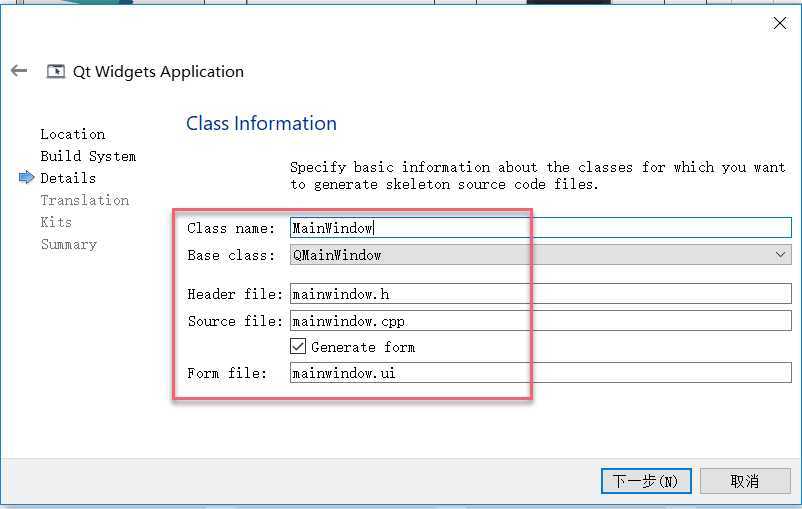The width and height of the screenshot is (802, 509).
Task: Select Location step in sidebar
Action: [x=73, y=134]
